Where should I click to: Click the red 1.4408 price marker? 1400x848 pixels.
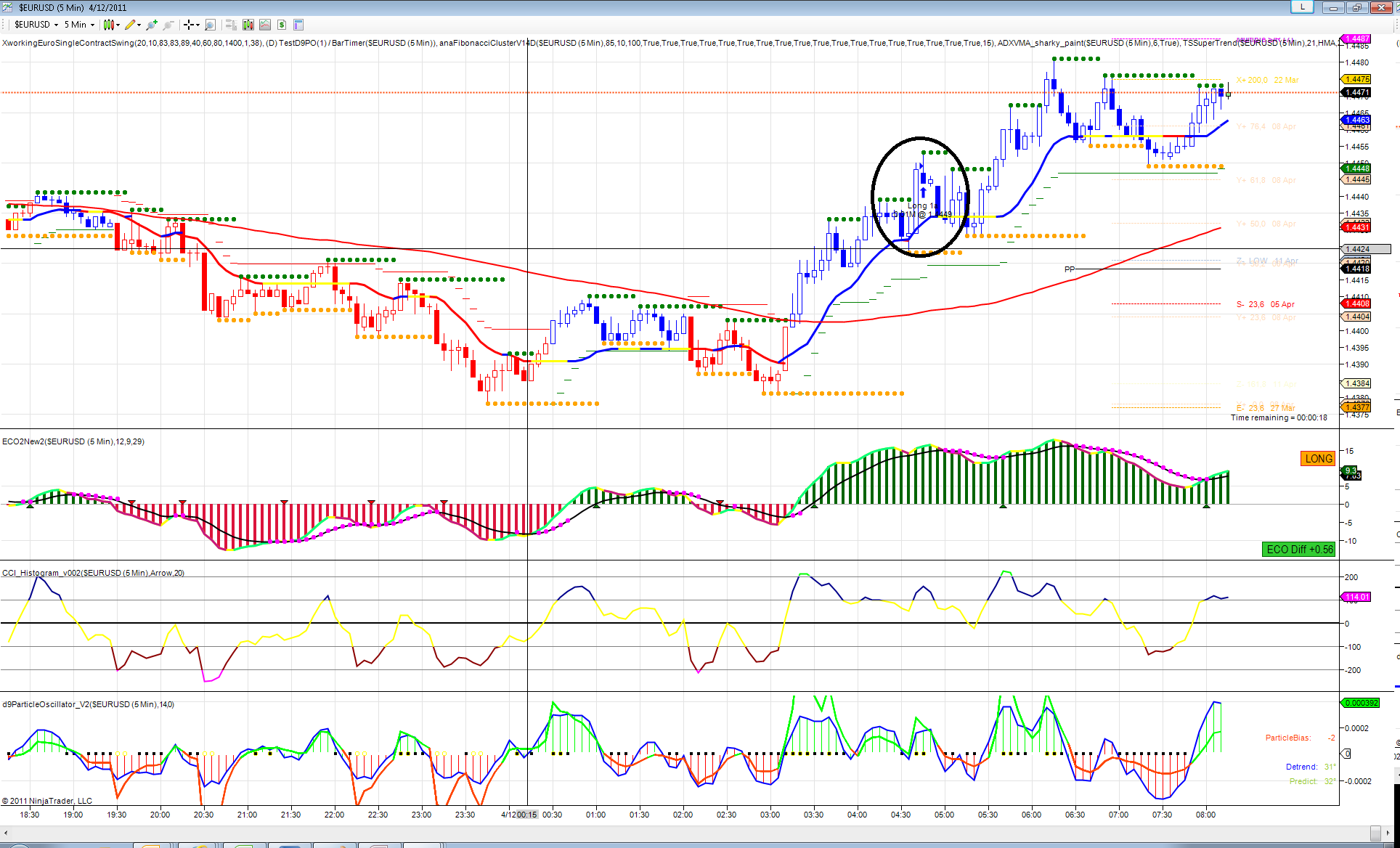coord(1356,303)
